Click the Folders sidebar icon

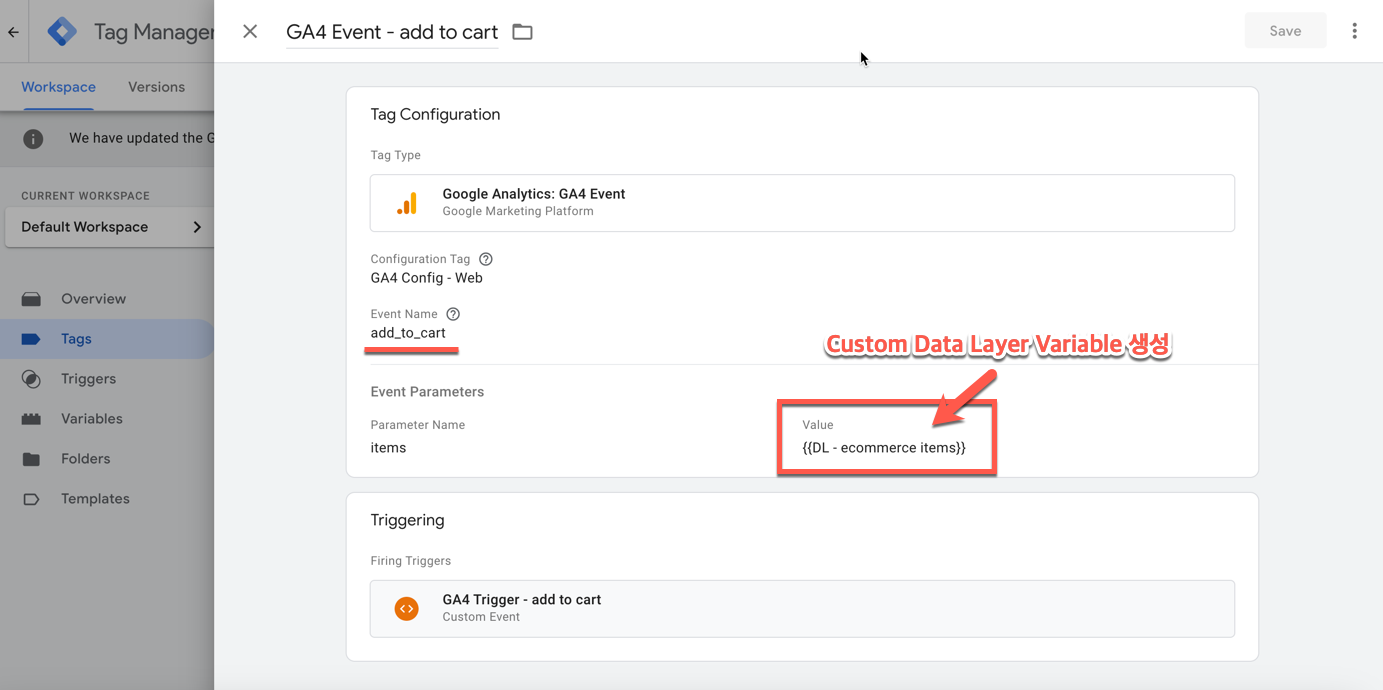click(x=32, y=459)
